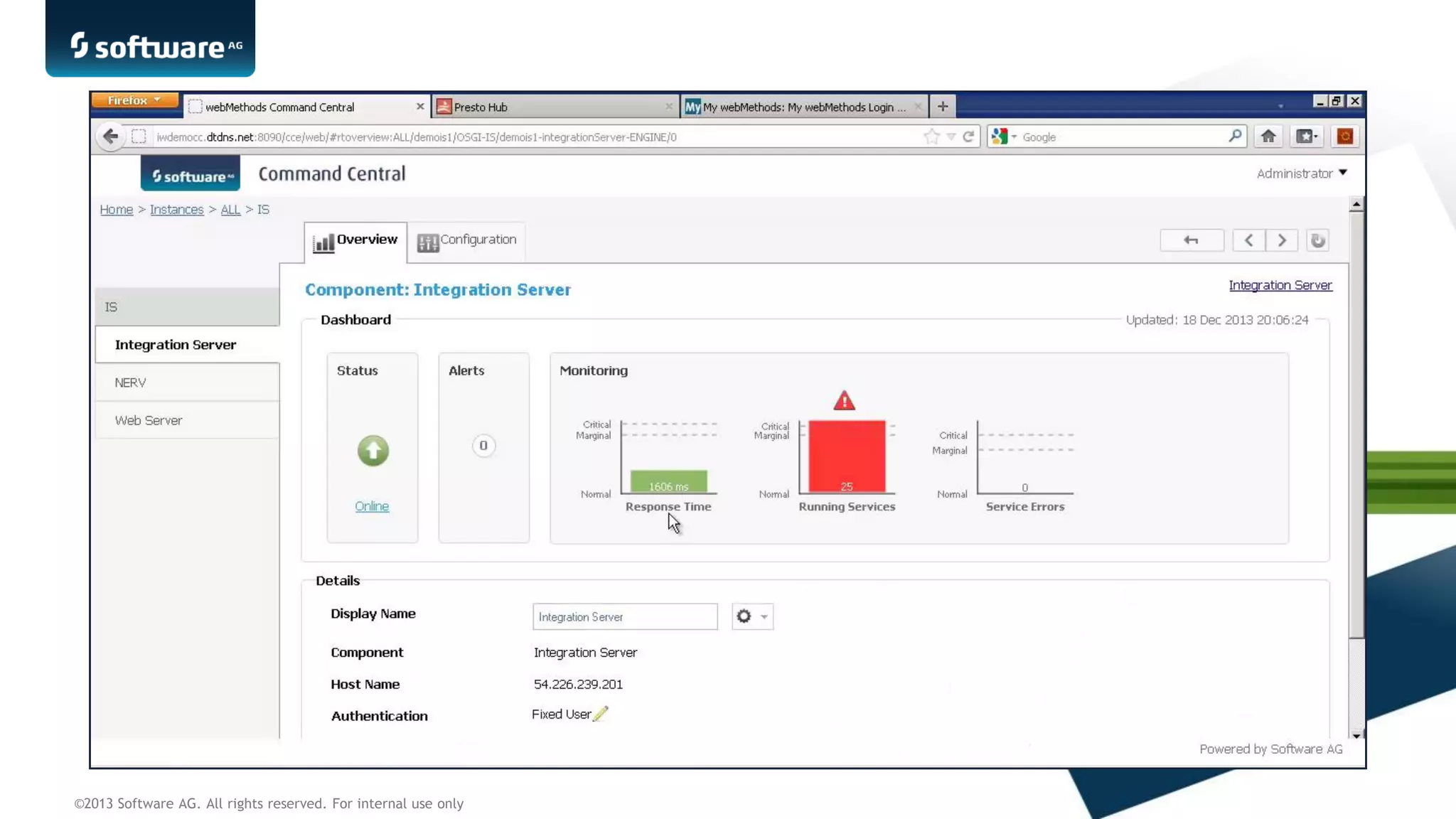1456x819 pixels.
Task: Open the Firefox menu button dropdown
Action: click(x=134, y=100)
